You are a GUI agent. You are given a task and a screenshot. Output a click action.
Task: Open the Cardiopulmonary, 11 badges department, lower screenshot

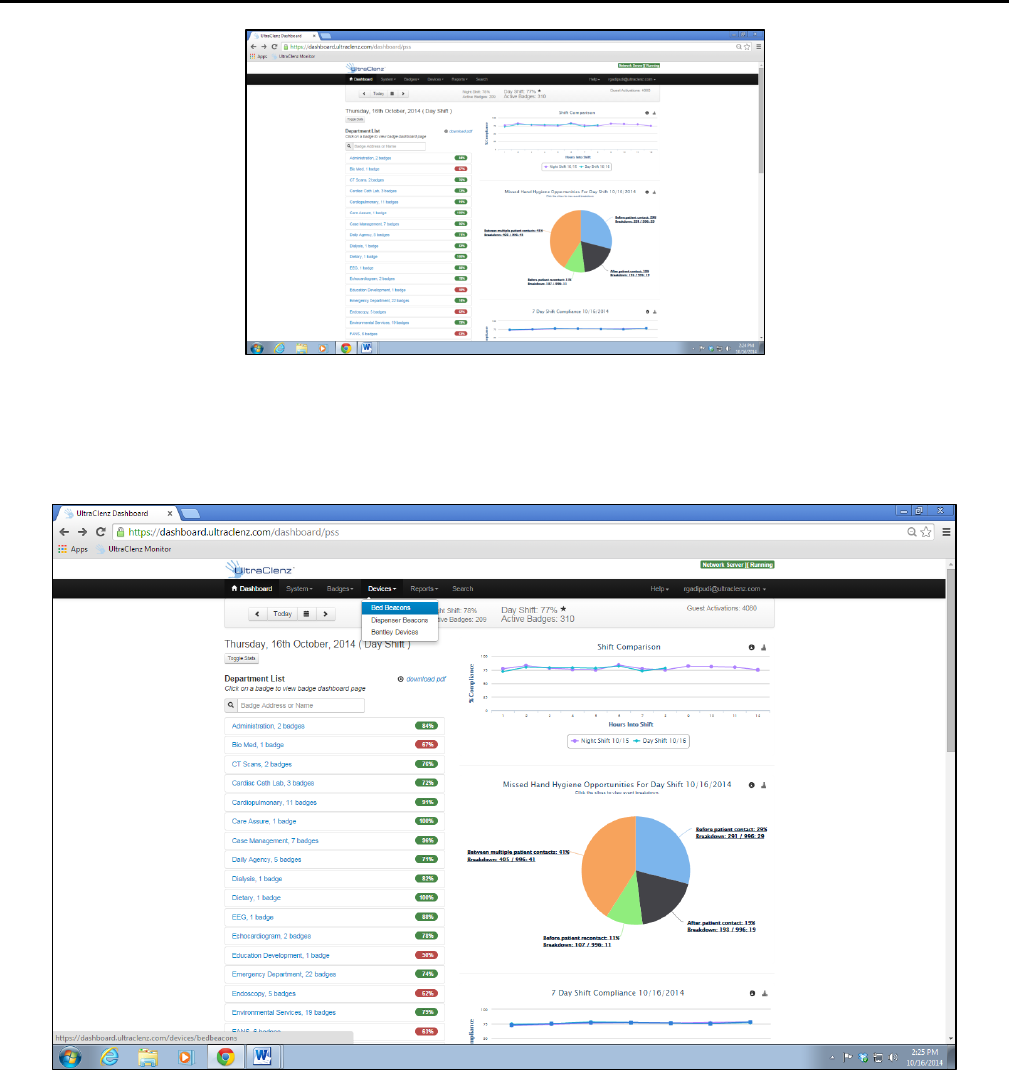334,802
